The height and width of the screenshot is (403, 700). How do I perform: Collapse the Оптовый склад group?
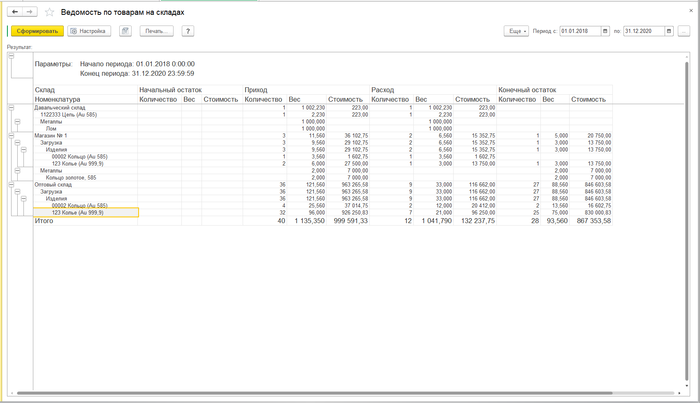[10, 184]
